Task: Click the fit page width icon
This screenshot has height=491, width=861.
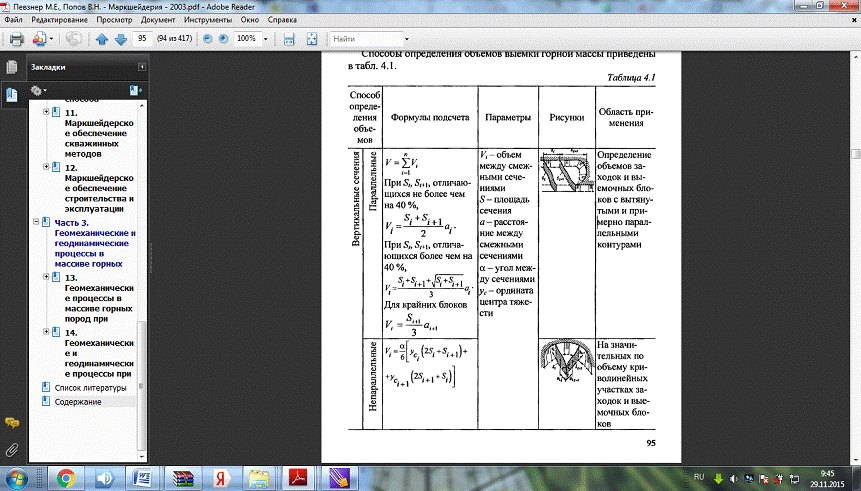Action: (x=288, y=39)
